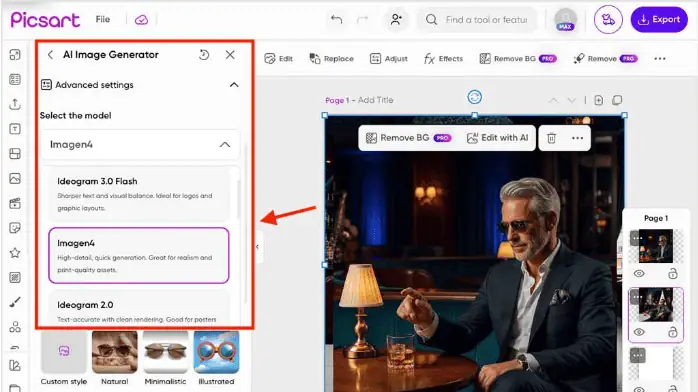Open the top icon in left sidebar

15,55
